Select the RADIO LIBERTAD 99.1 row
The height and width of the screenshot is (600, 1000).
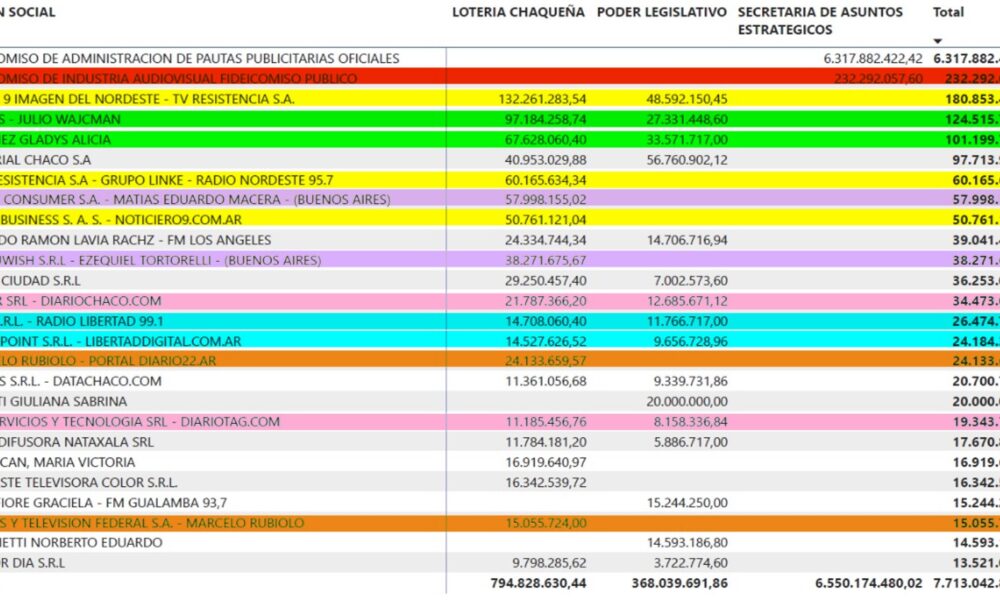pyautogui.click(x=500, y=321)
